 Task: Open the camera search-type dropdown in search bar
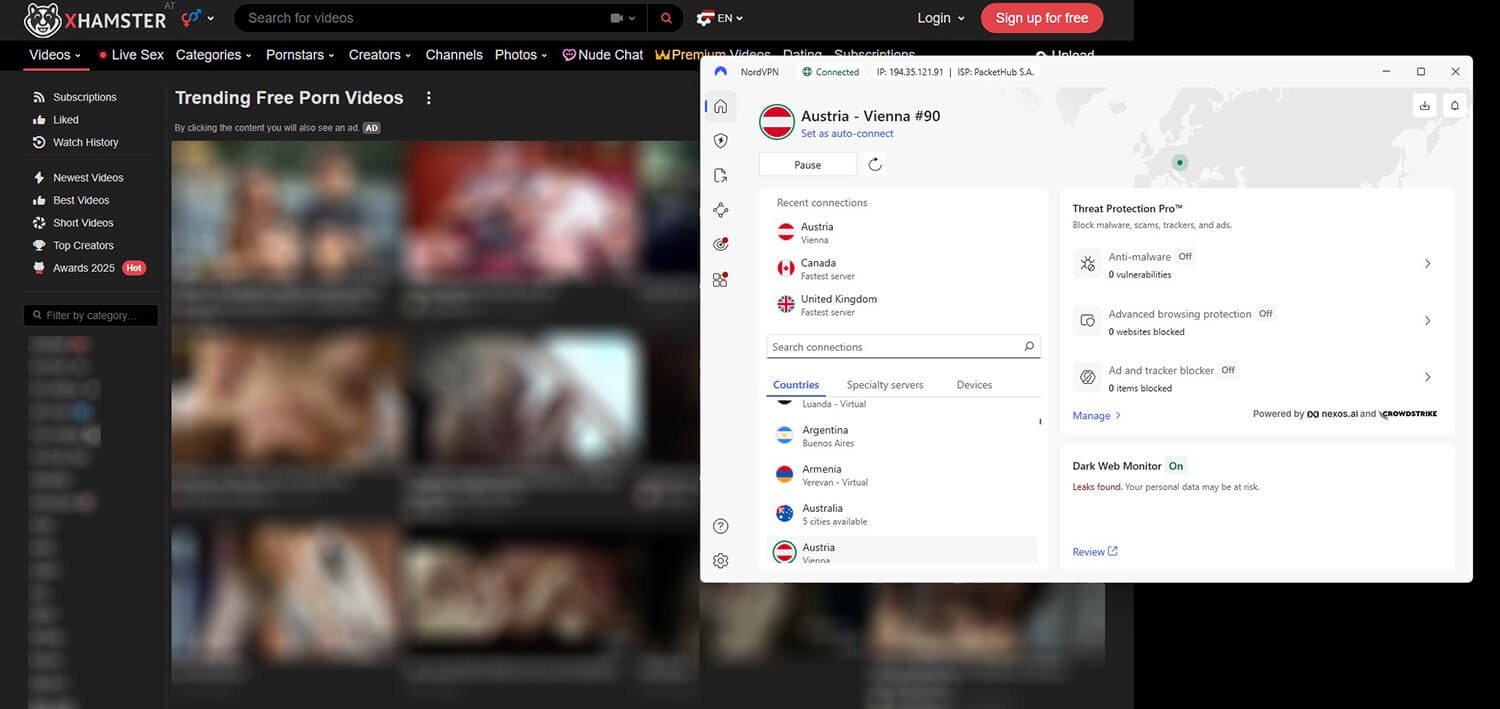[622, 18]
